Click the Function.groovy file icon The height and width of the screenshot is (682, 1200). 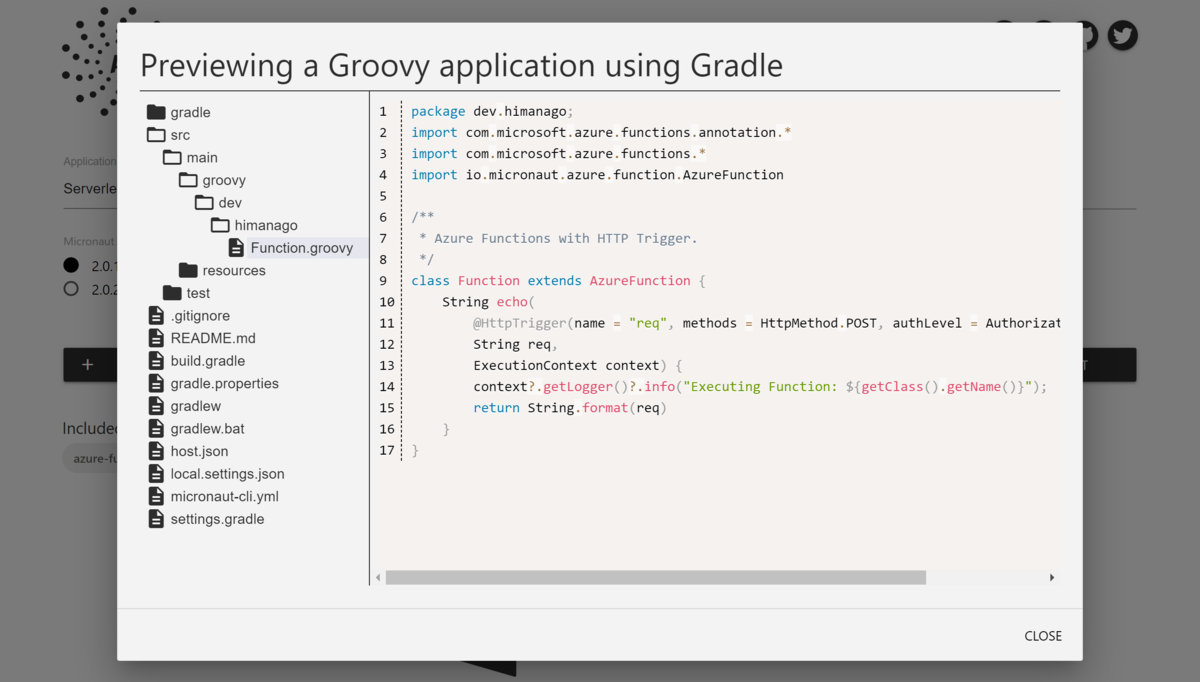[x=236, y=247]
